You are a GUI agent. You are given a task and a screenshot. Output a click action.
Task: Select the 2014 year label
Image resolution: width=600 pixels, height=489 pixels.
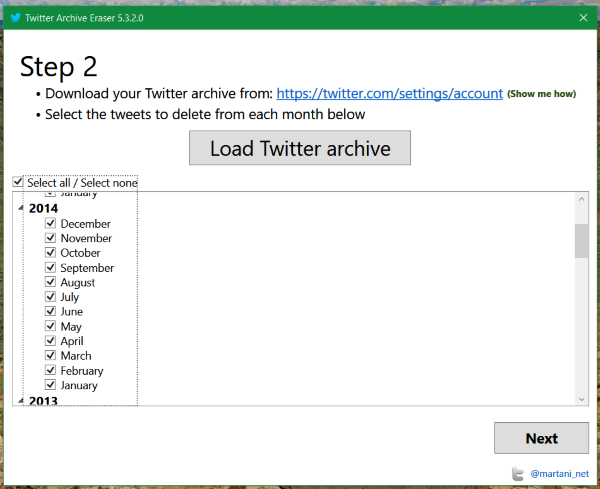point(43,209)
